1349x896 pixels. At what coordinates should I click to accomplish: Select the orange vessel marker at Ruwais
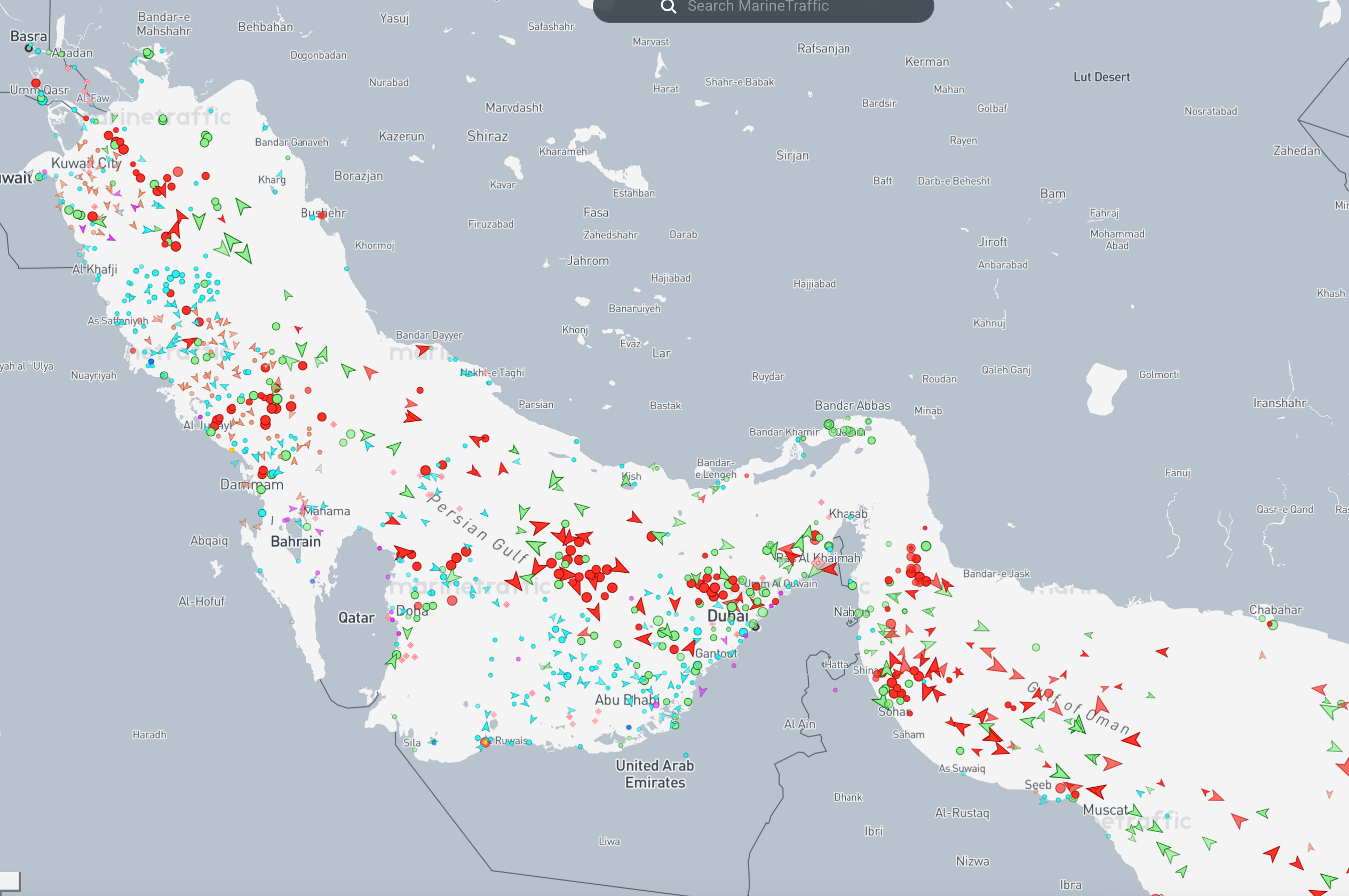coord(485,742)
